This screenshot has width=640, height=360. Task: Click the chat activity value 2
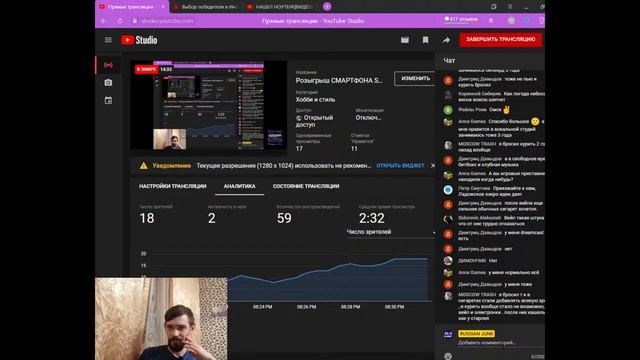[x=211, y=218]
